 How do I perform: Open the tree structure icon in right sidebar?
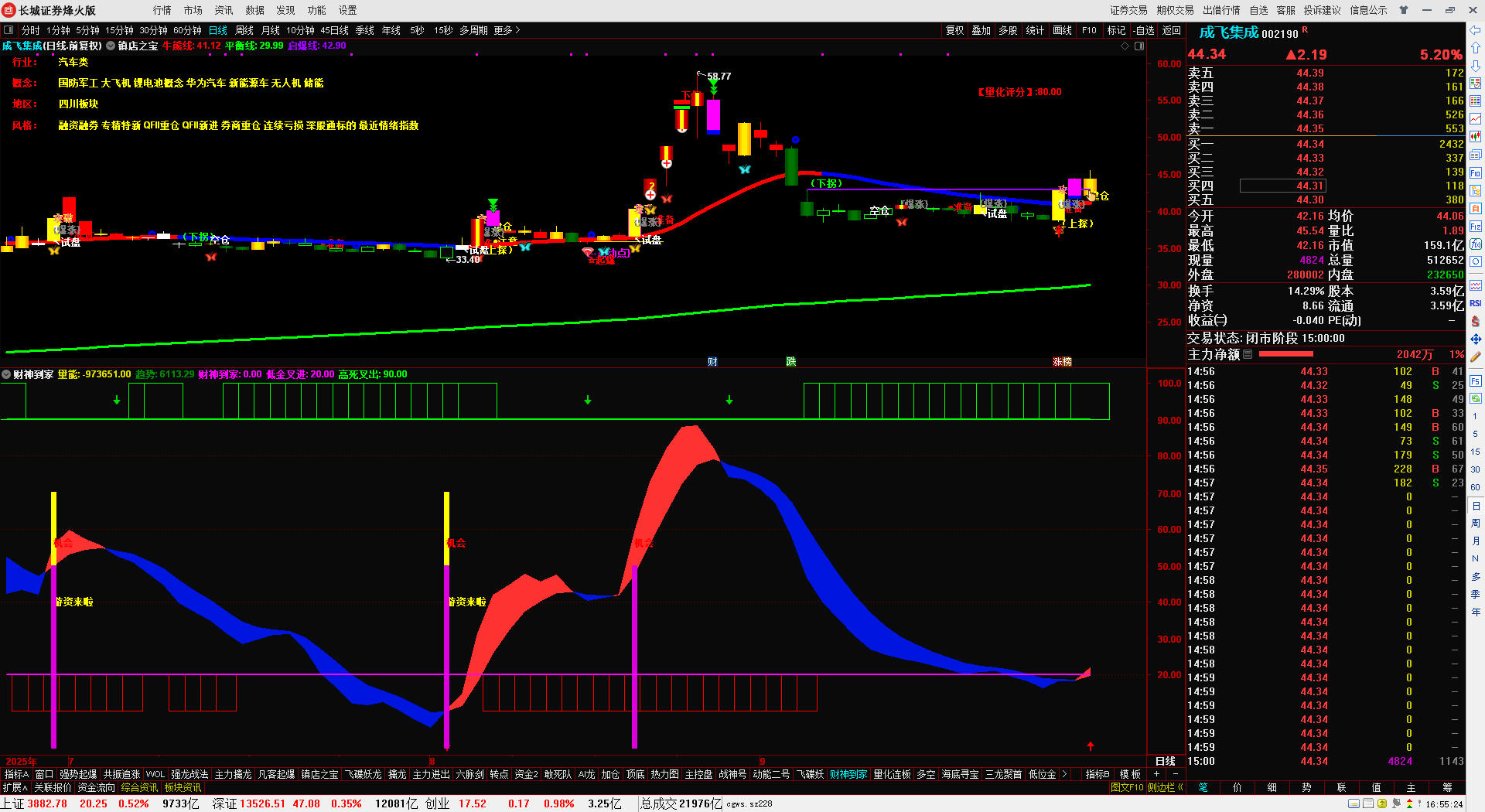1475,190
